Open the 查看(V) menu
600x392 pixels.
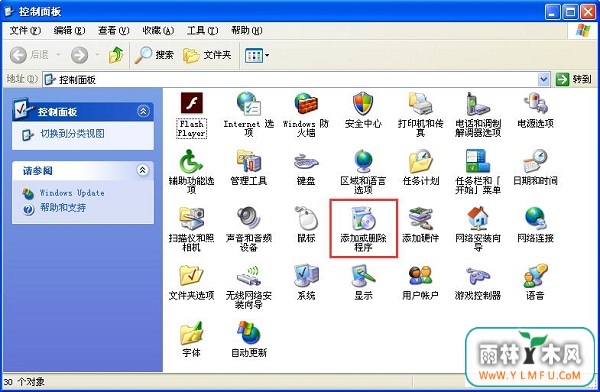pyautogui.click(x=114, y=31)
